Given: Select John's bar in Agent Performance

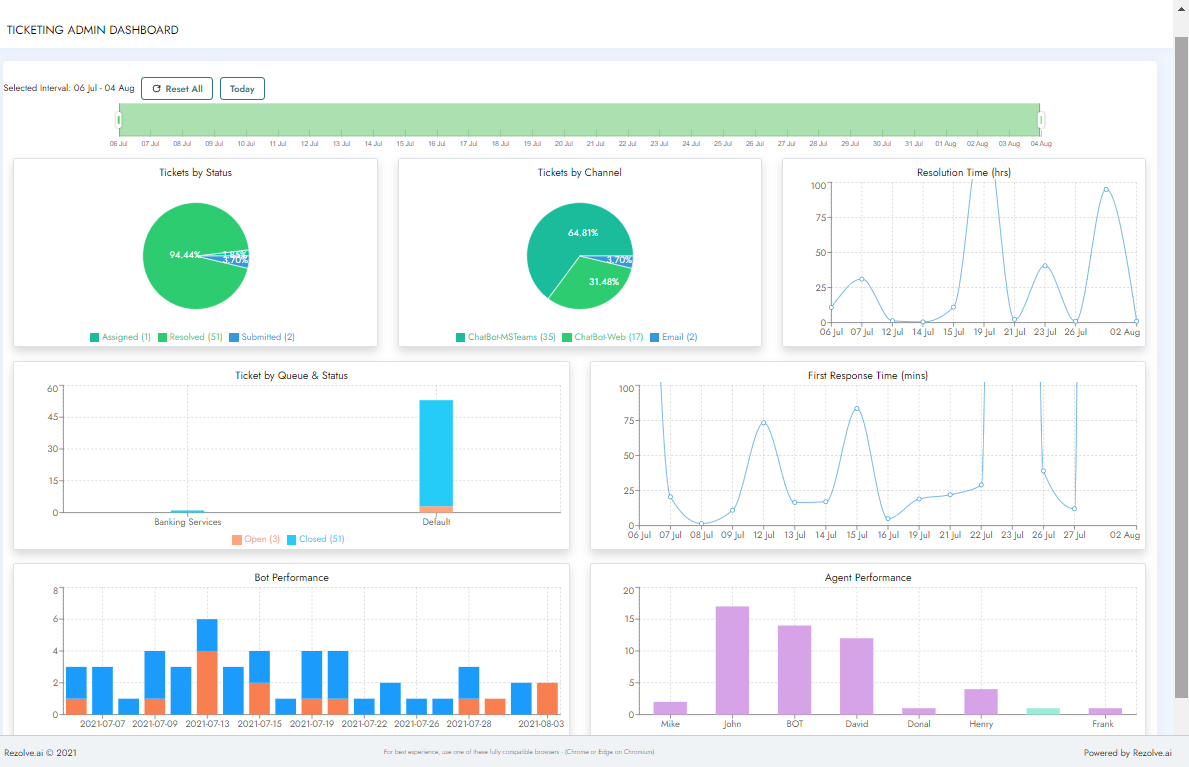Looking at the screenshot, I should tap(731, 660).
